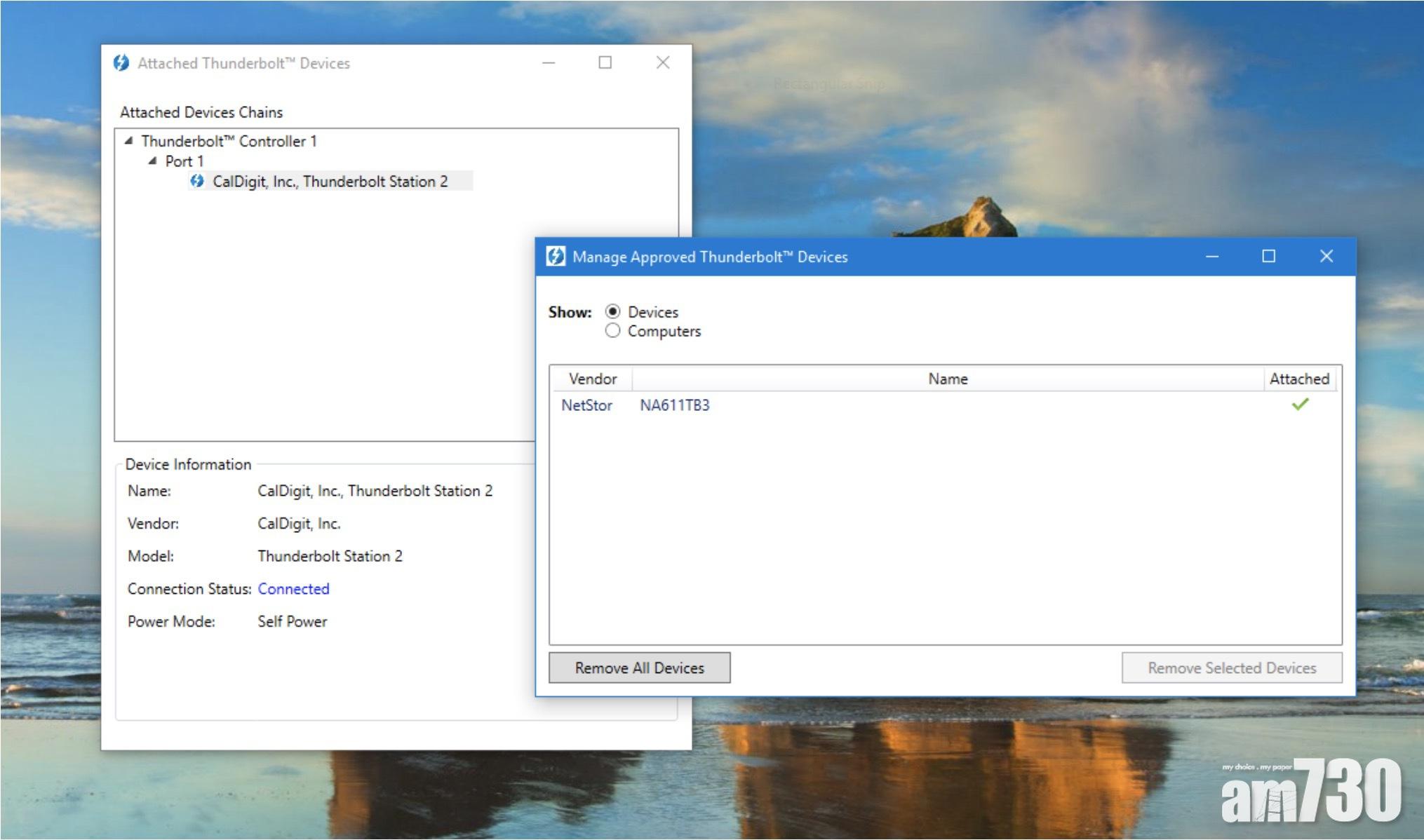
Task: Click Thunderbolt icon in Manage Approved Devices title bar
Action: click(556, 257)
